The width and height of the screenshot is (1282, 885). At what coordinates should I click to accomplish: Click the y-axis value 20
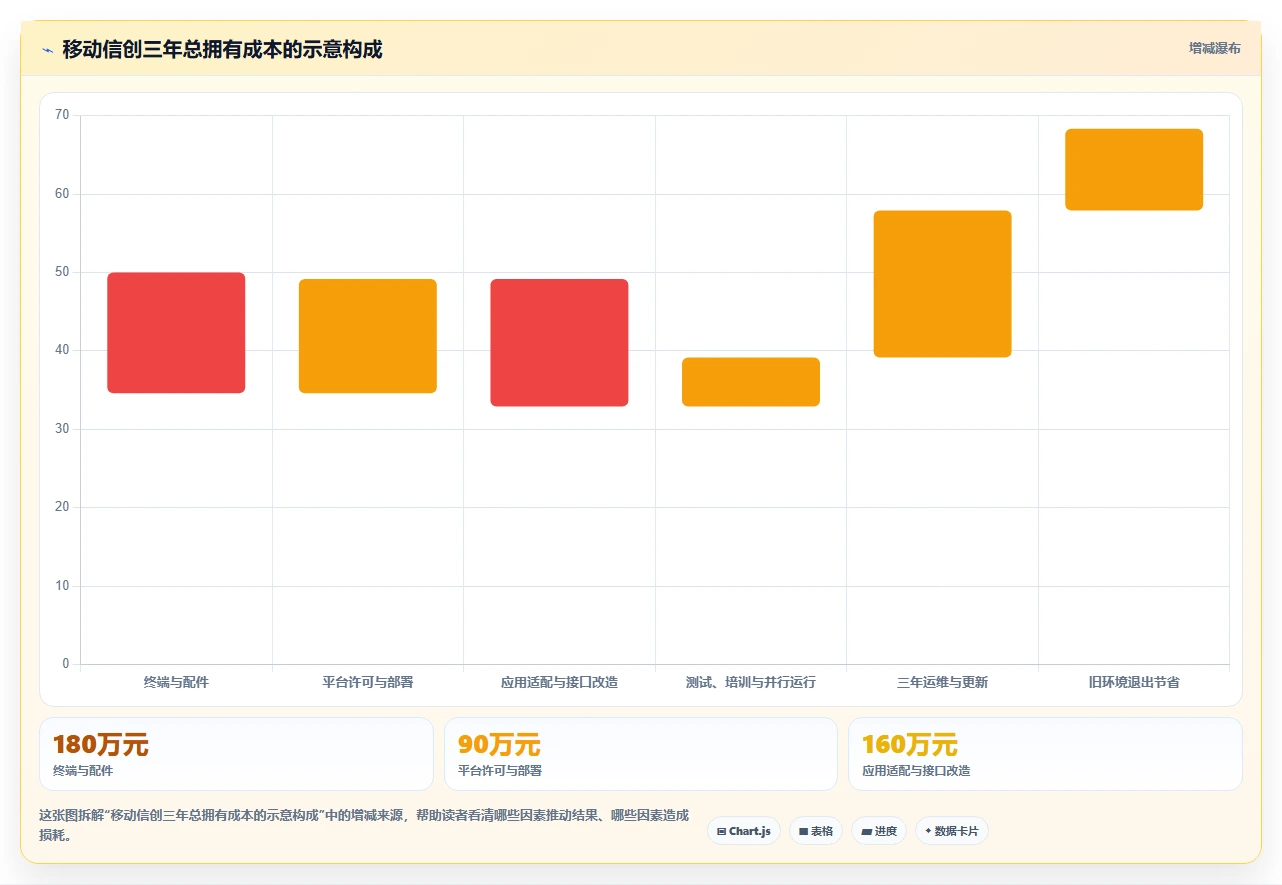pyautogui.click(x=62, y=507)
